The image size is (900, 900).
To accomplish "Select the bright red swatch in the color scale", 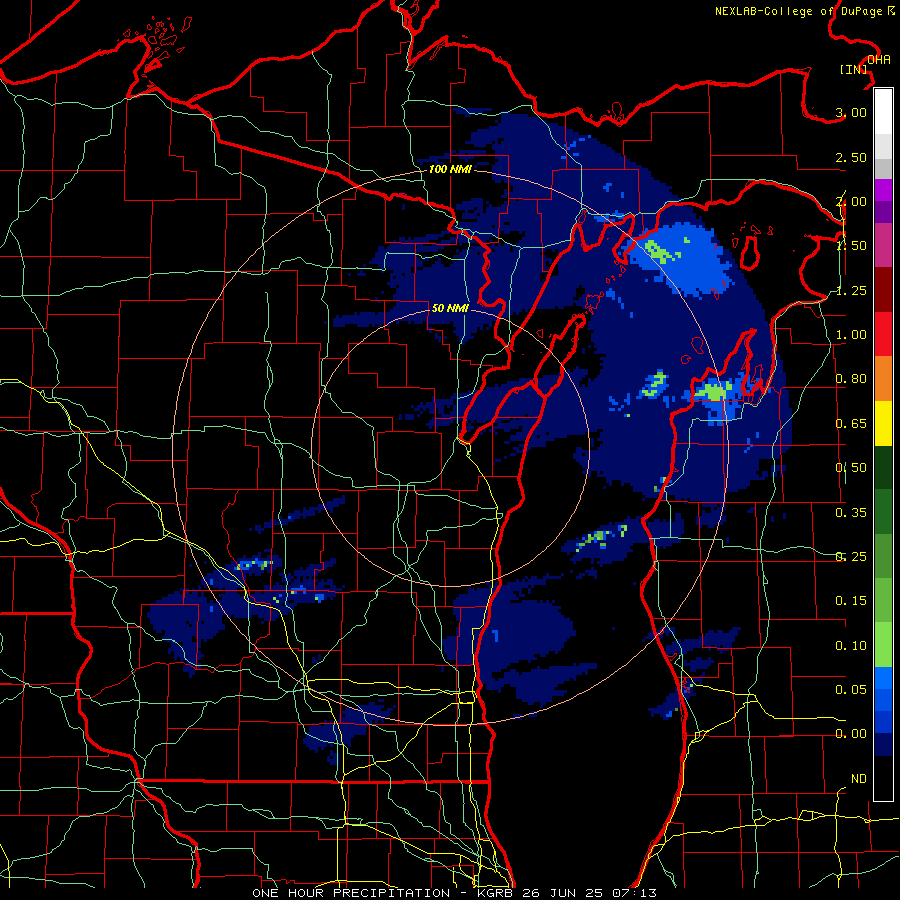I will (883, 334).
